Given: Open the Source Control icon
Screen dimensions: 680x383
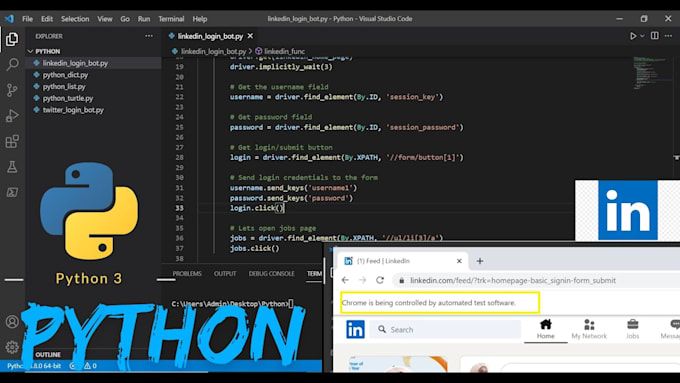Looking at the screenshot, I should tap(12, 90).
